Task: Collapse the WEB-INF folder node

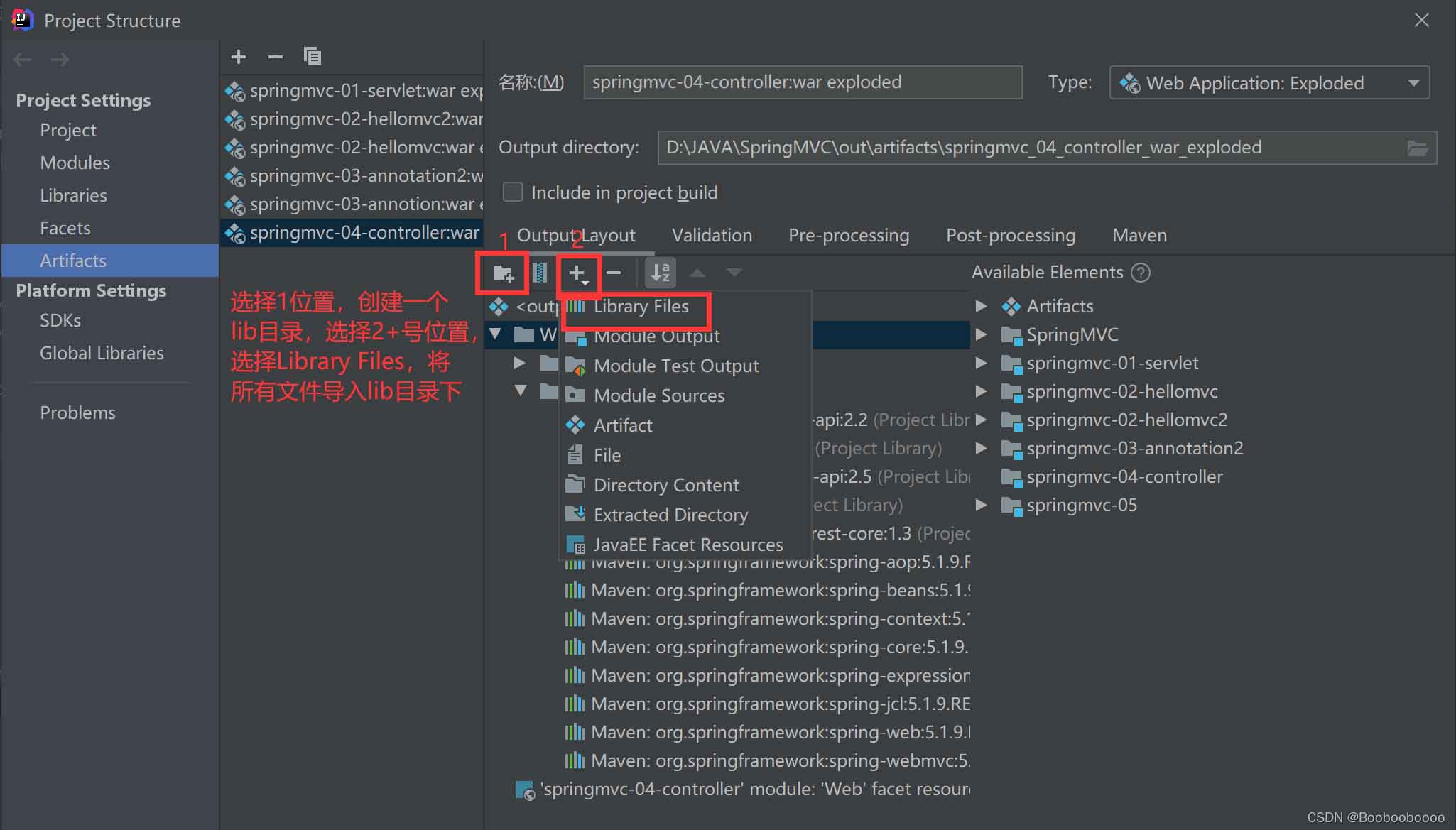Action: (496, 334)
